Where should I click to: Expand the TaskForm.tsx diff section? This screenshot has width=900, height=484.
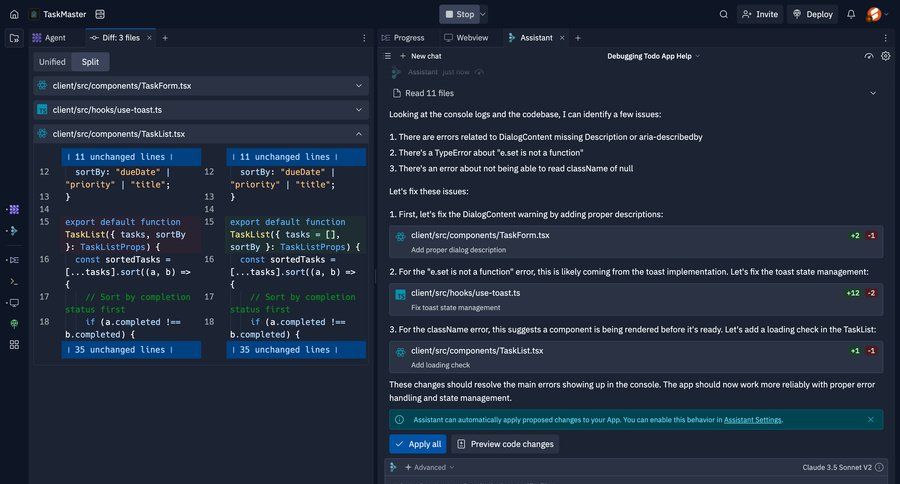pyautogui.click(x=359, y=86)
